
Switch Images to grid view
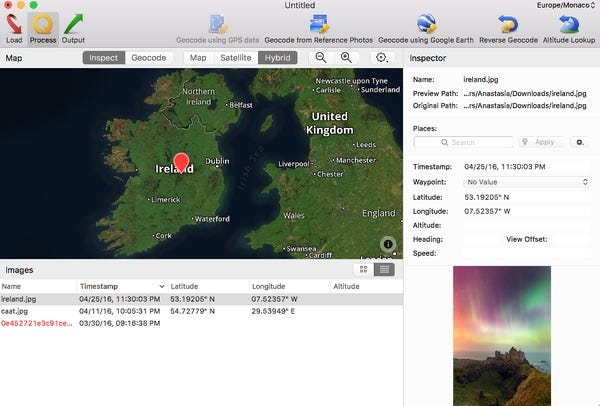[364, 270]
